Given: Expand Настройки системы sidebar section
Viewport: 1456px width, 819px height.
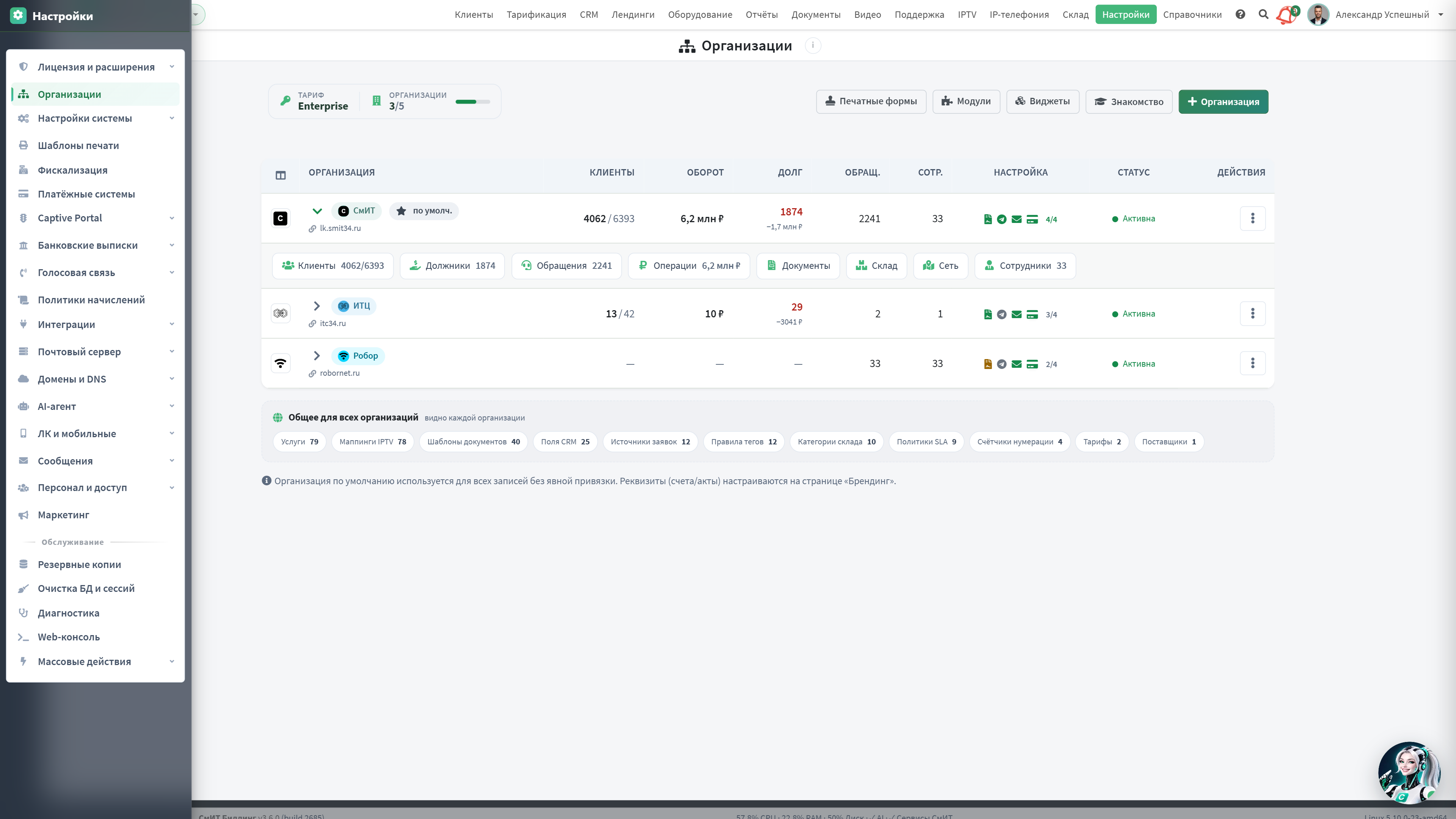Looking at the screenshot, I should [x=95, y=118].
